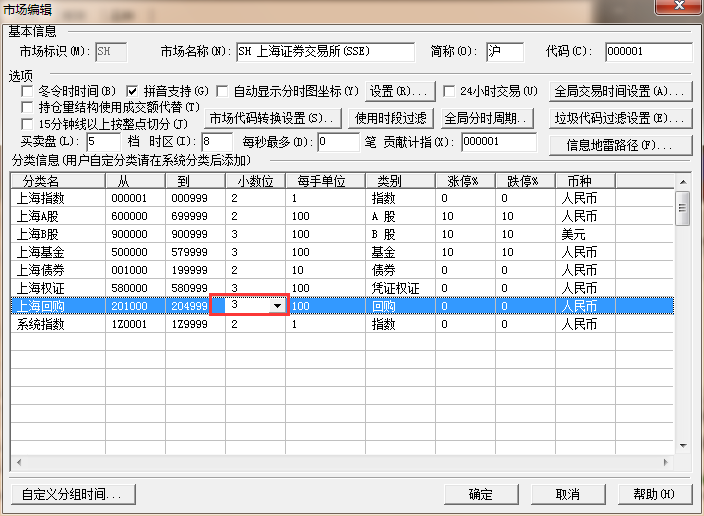
Task: Open 垃圾代码过滤设置 button
Action: point(621,118)
